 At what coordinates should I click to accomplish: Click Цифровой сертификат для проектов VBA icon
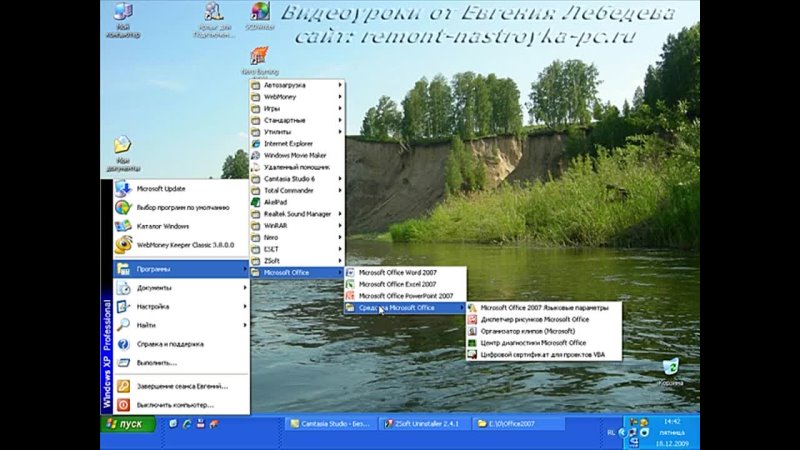pos(472,355)
